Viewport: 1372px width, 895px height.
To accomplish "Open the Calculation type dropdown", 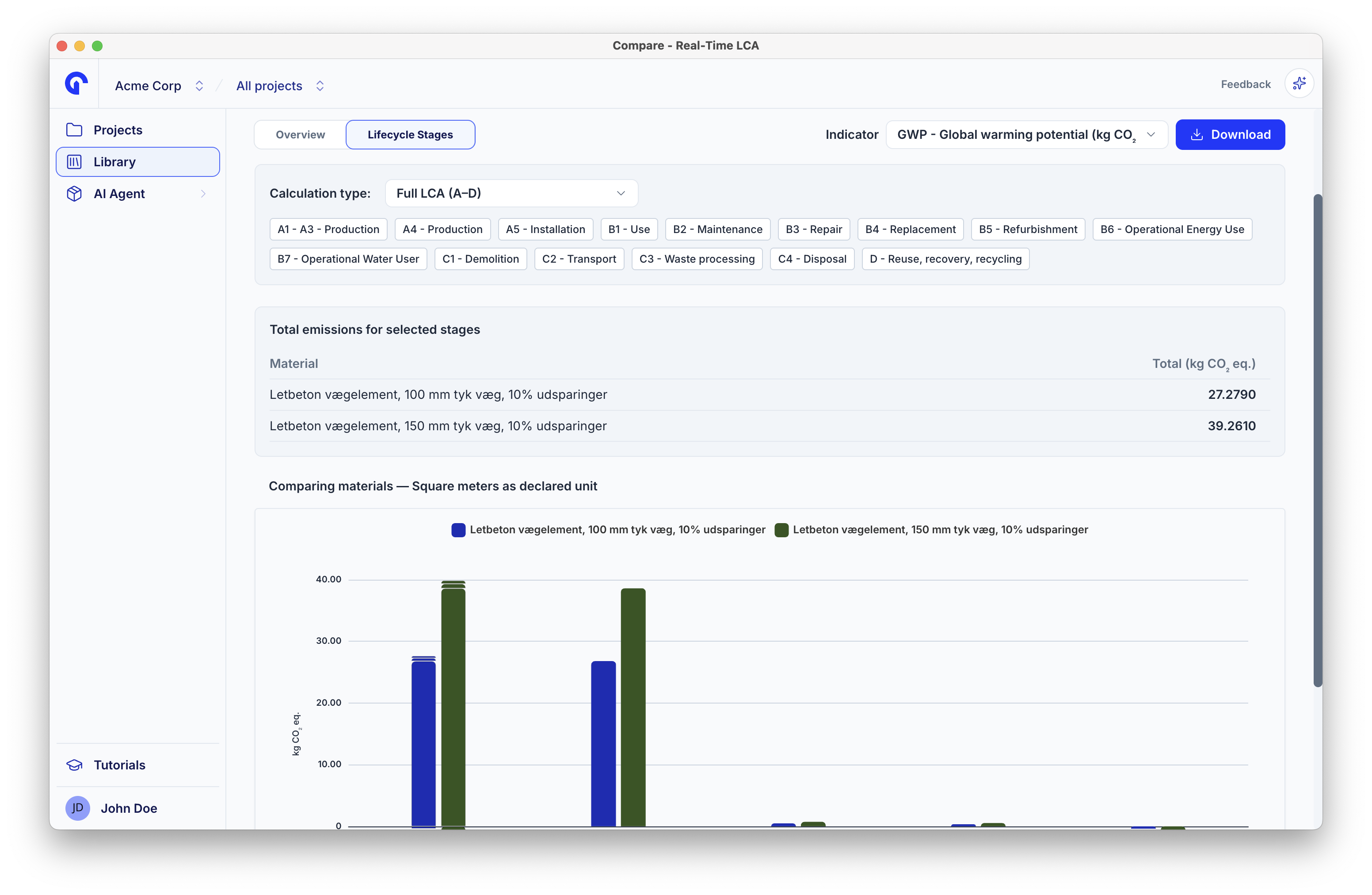I will tap(511, 193).
